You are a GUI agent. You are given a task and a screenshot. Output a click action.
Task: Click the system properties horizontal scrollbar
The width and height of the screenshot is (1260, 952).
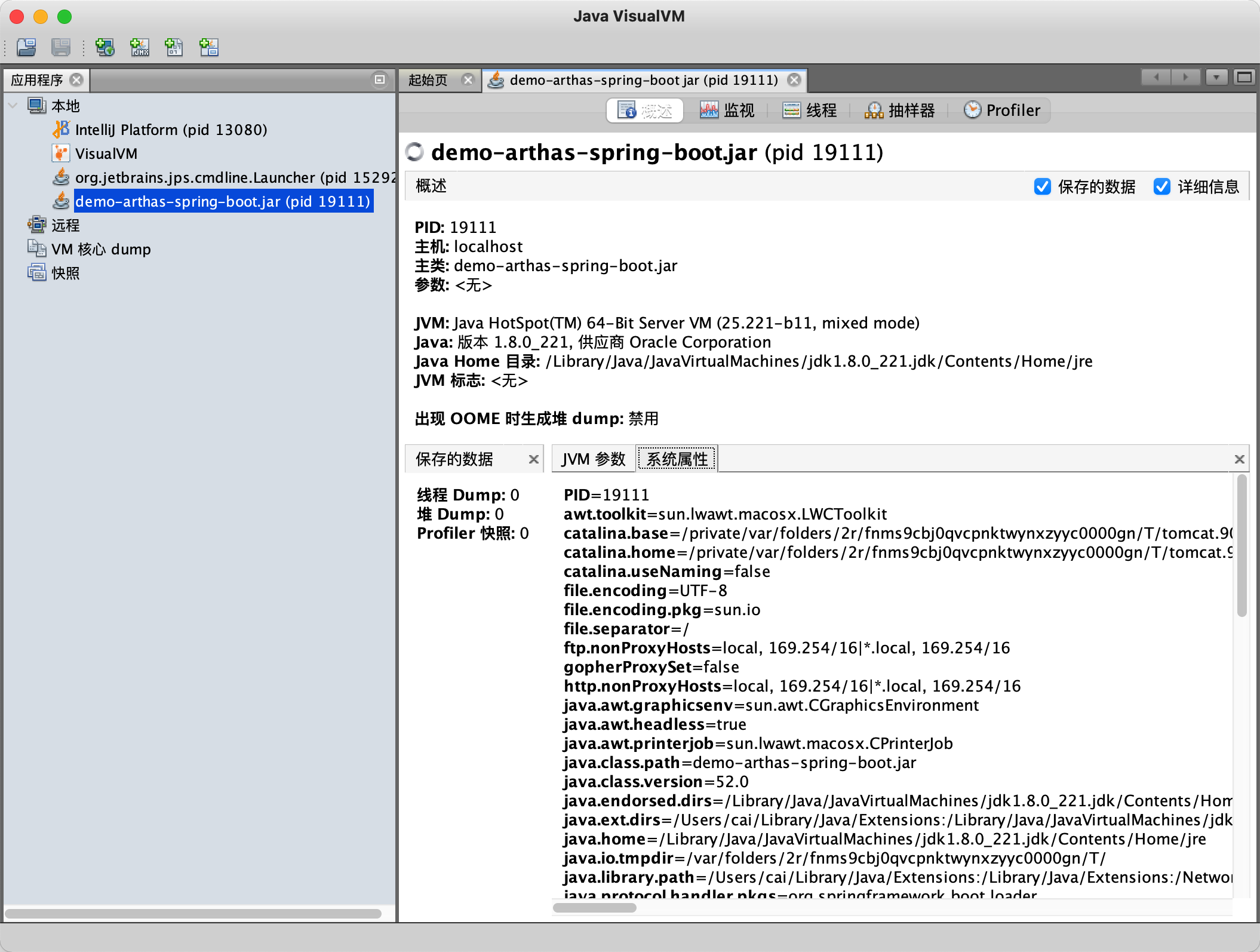click(594, 908)
